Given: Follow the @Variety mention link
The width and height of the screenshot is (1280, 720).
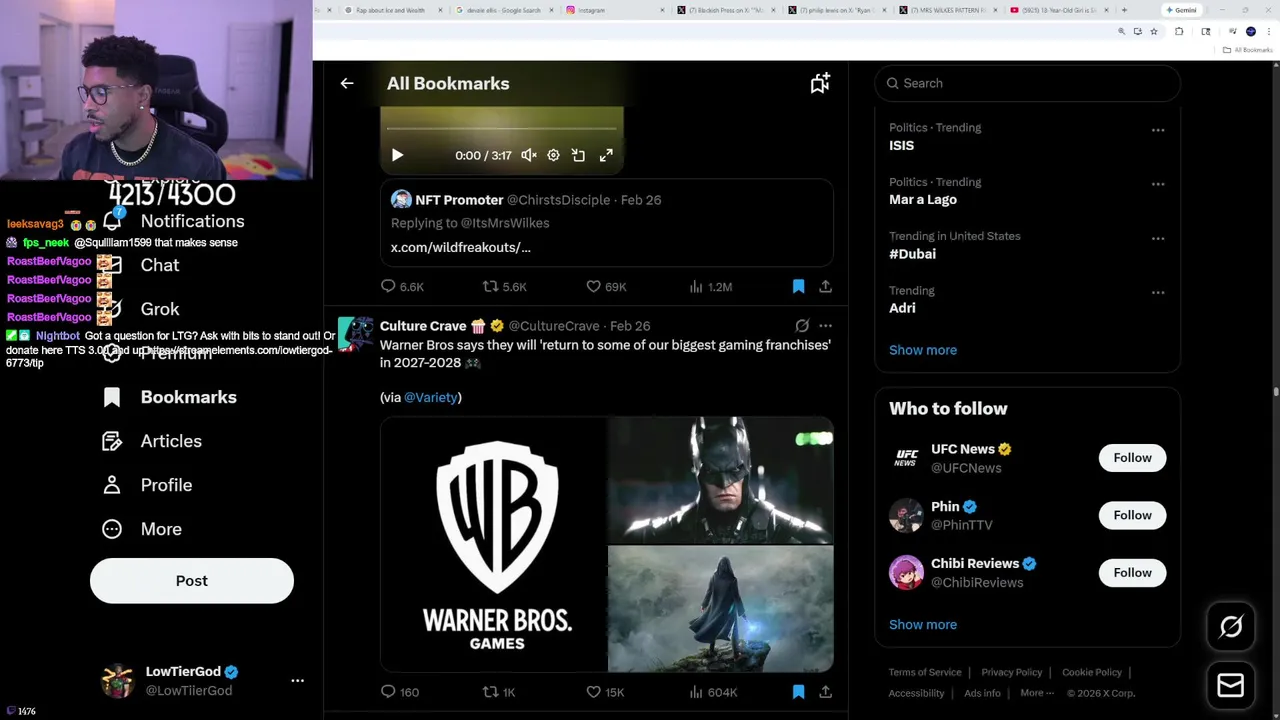Looking at the screenshot, I should tap(431, 397).
